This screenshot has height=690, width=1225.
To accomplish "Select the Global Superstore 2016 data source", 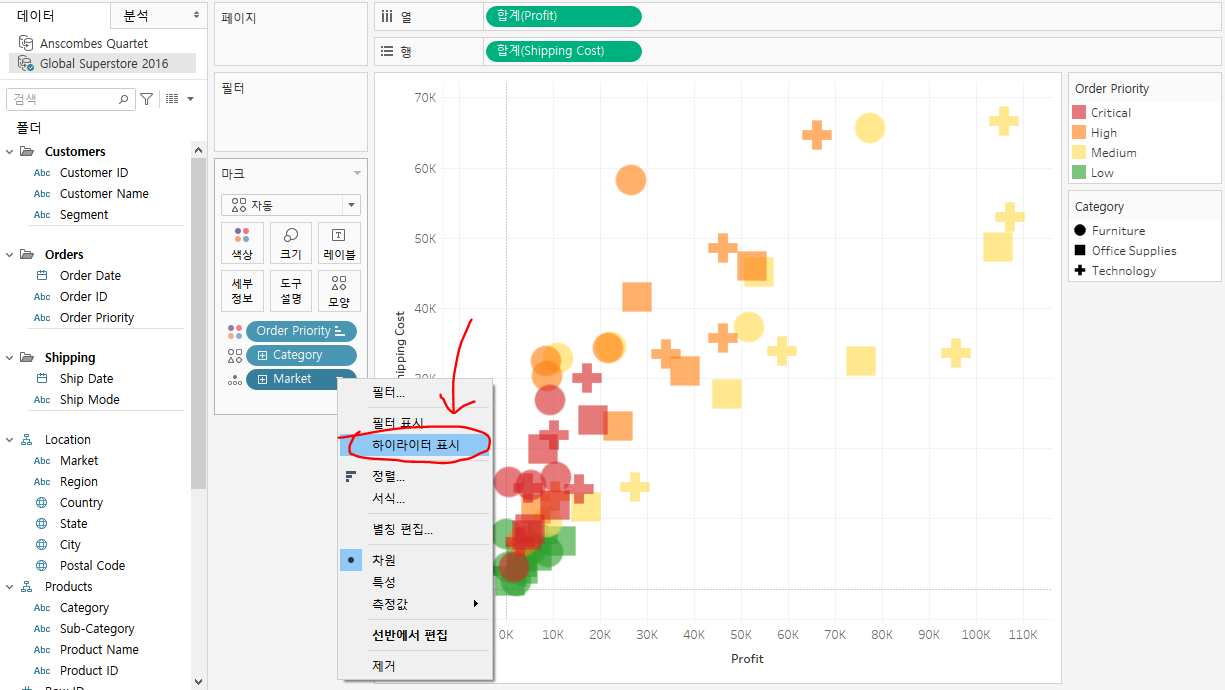I will click(x=102, y=63).
